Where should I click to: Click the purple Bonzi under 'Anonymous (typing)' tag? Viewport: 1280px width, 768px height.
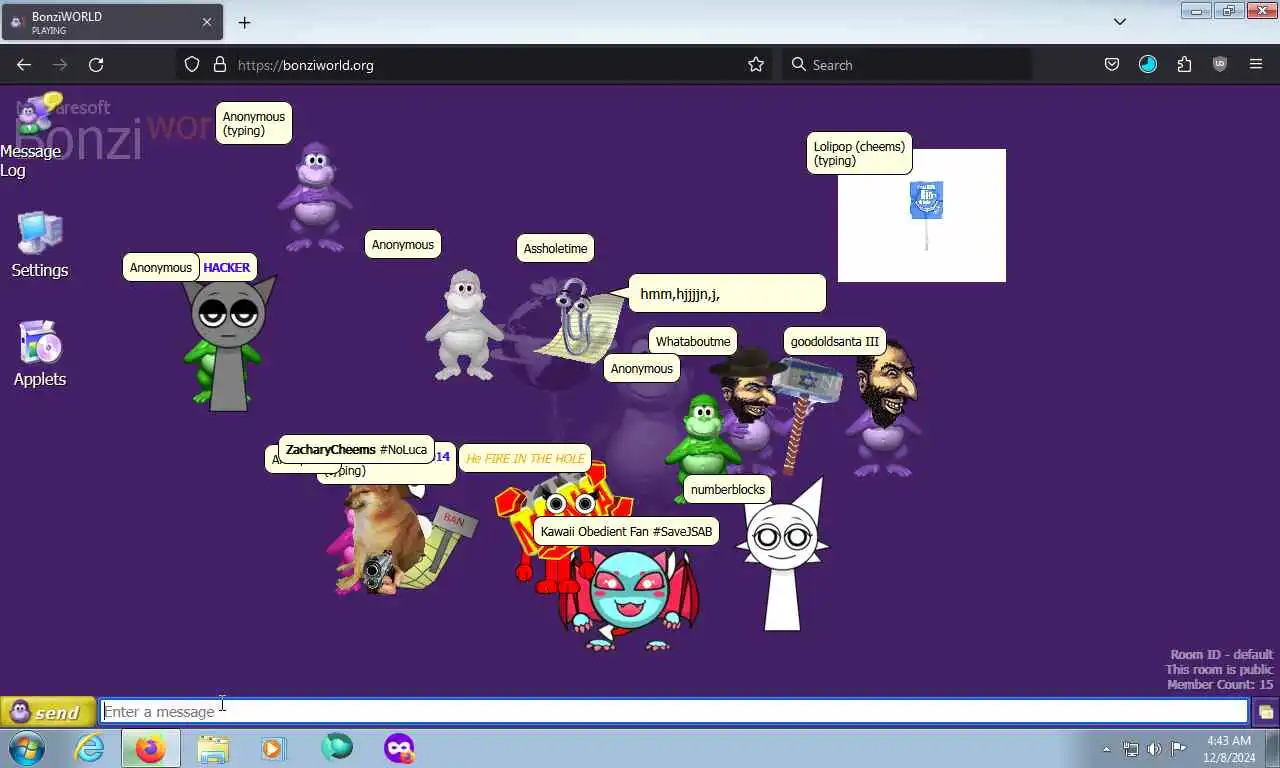click(315, 197)
